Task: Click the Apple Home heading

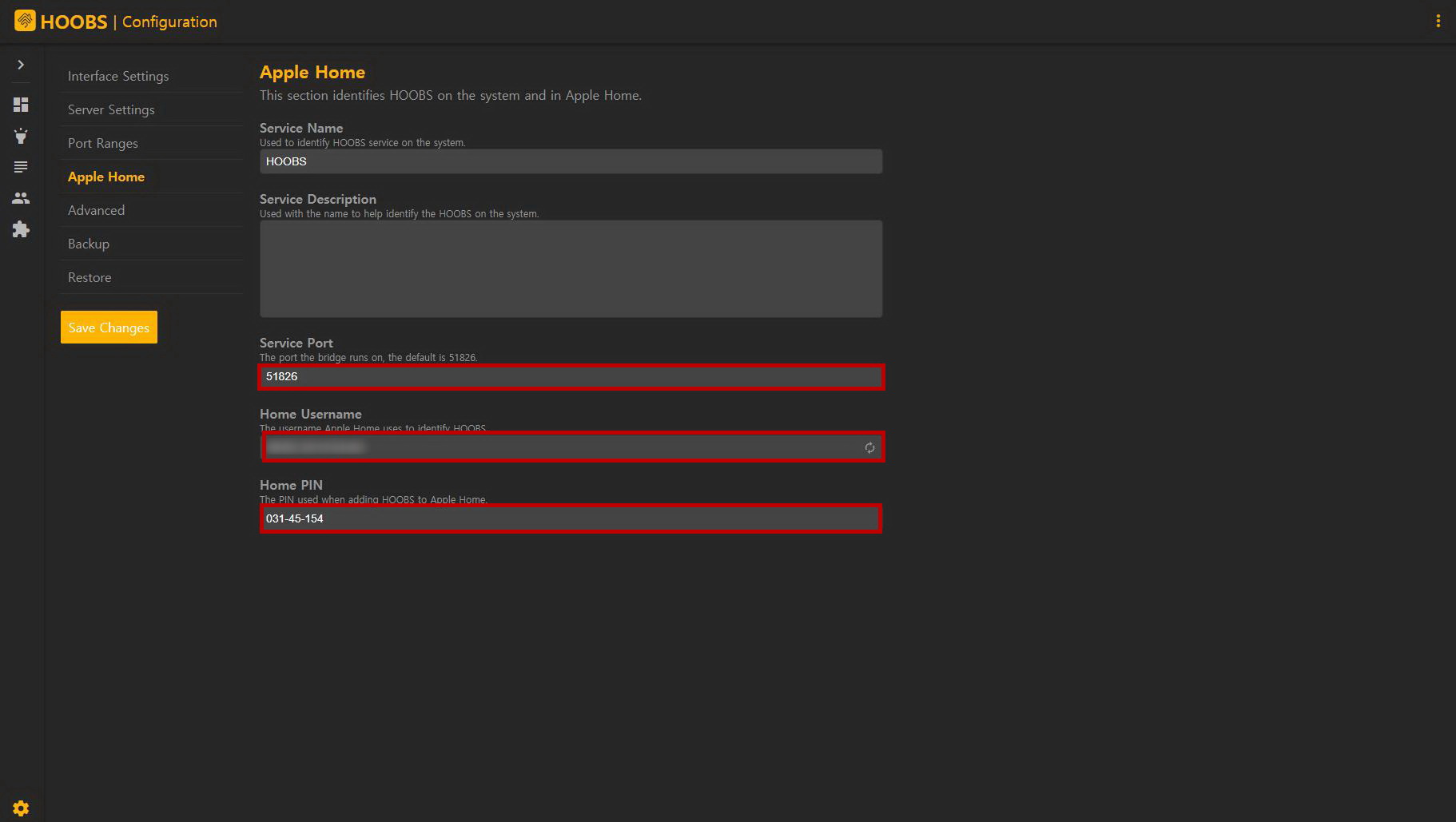Action: (312, 72)
